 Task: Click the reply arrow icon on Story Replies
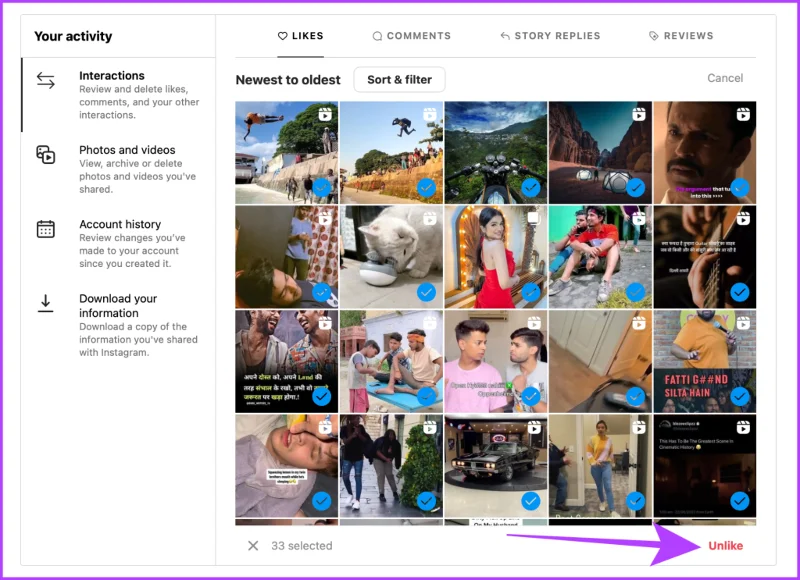(x=505, y=36)
